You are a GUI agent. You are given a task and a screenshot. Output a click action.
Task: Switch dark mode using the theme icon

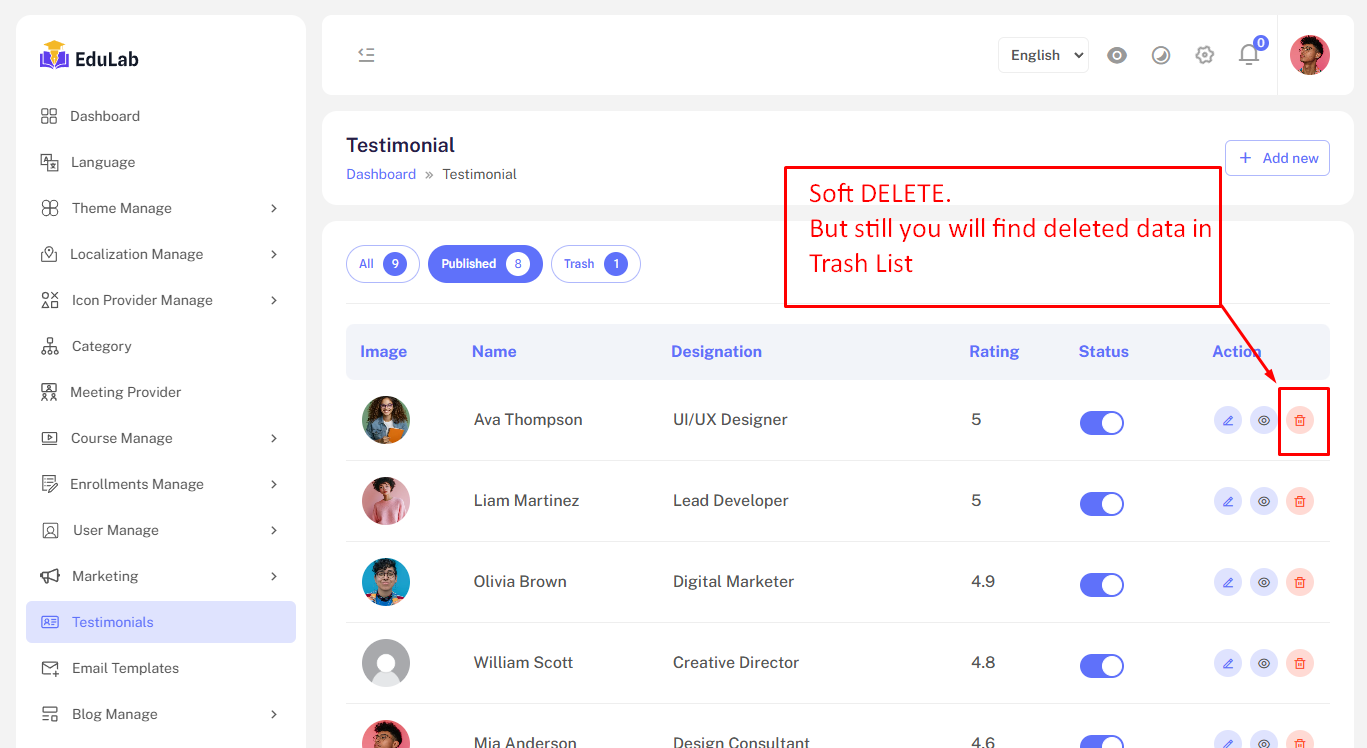click(x=1160, y=55)
